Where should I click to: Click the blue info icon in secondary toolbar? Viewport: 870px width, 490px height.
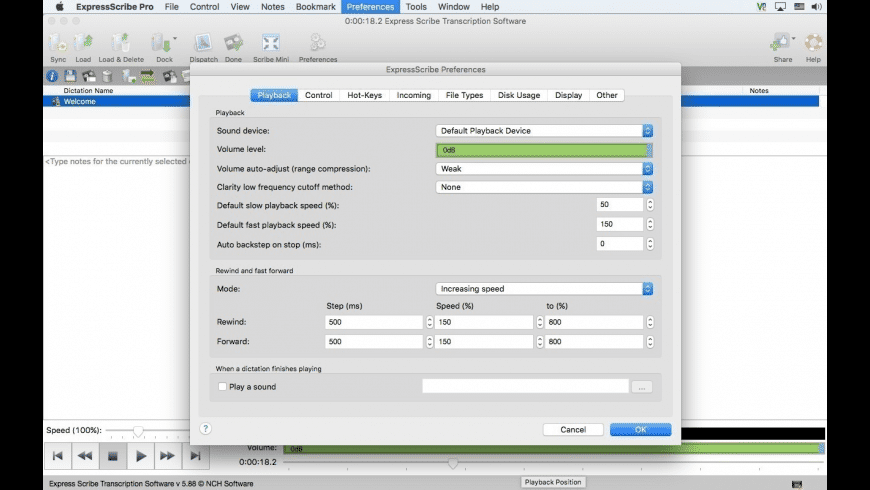[x=52, y=76]
